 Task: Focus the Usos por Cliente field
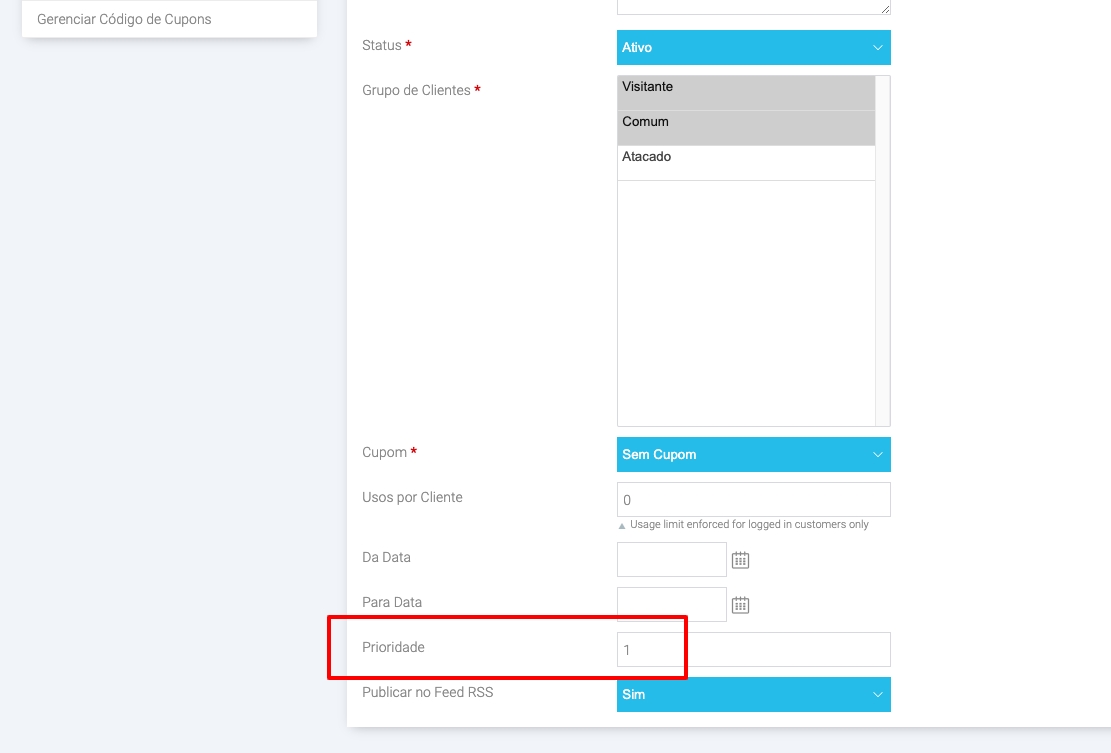753,499
